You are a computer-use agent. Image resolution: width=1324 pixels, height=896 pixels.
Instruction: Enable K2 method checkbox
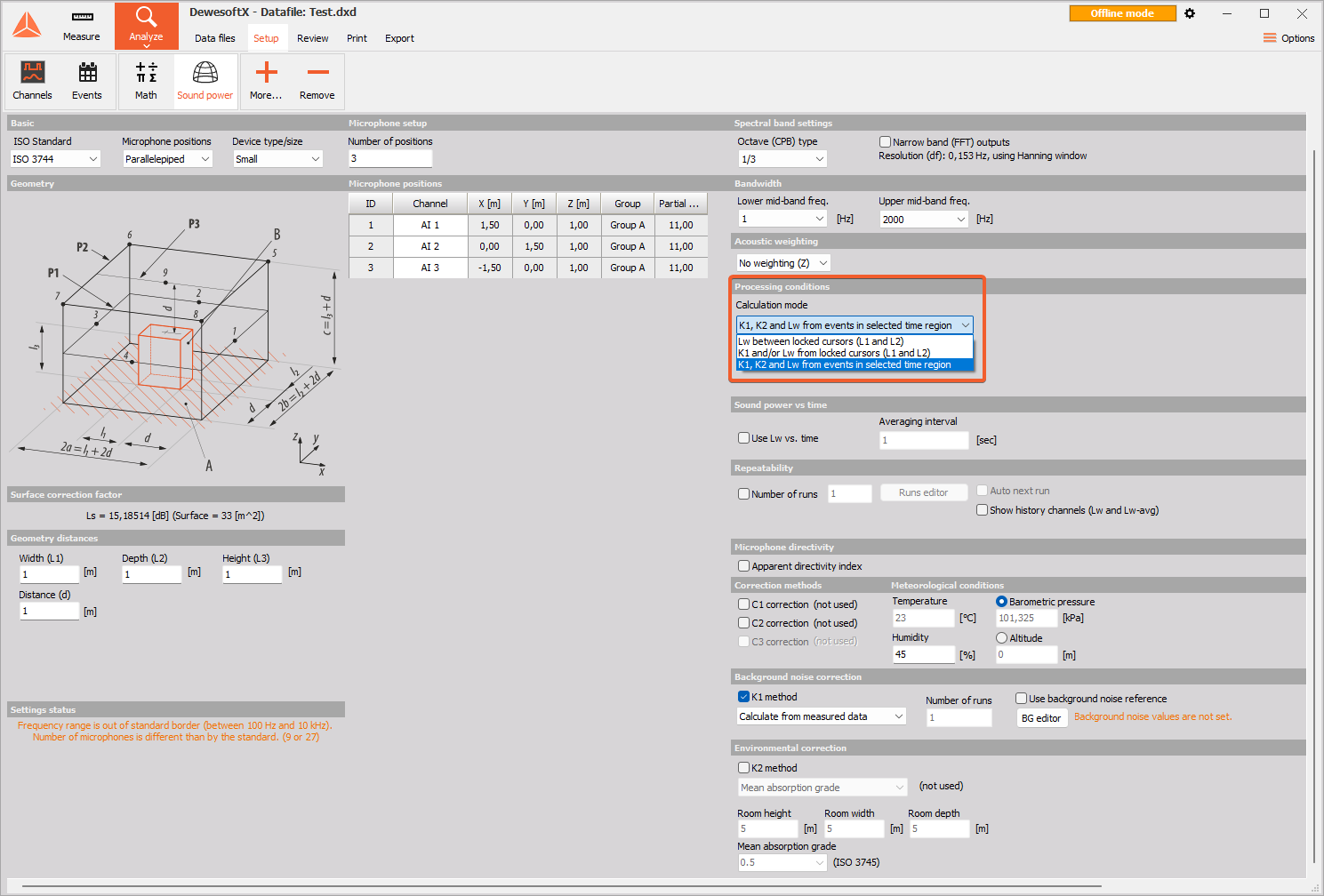point(743,768)
